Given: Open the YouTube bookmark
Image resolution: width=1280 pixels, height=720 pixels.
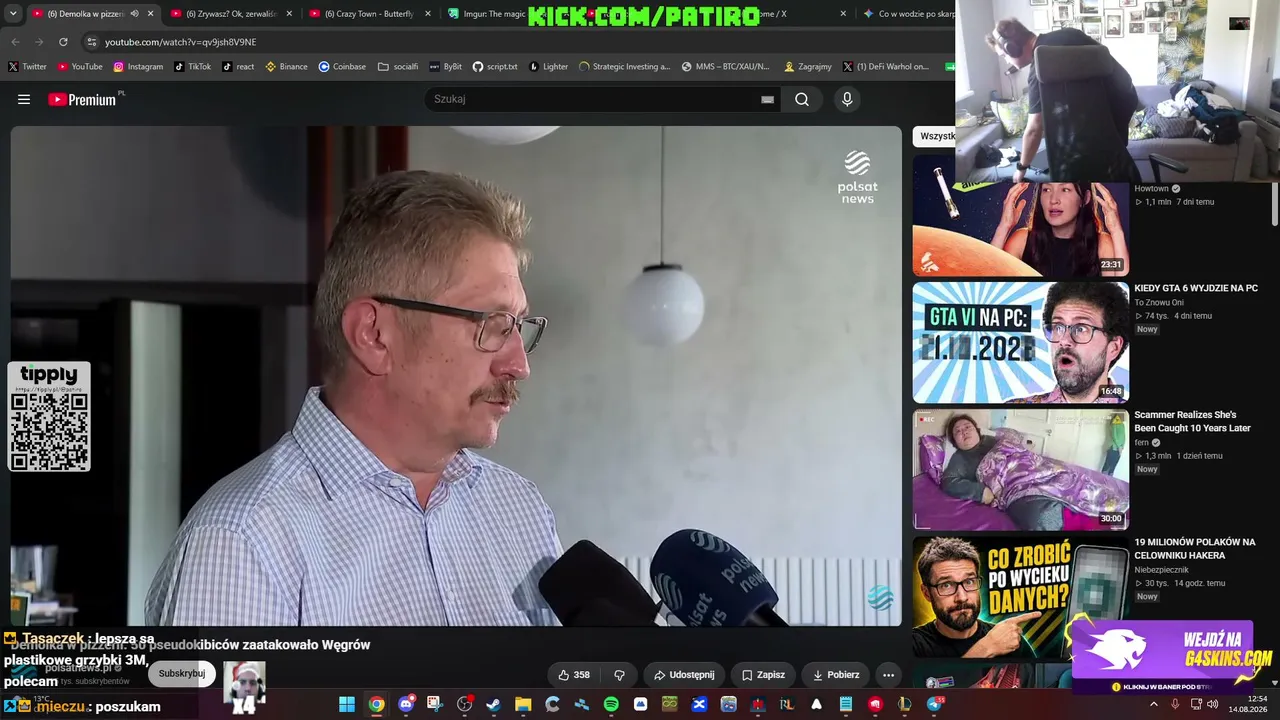Looking at the screenshot, I should [80, 67].
